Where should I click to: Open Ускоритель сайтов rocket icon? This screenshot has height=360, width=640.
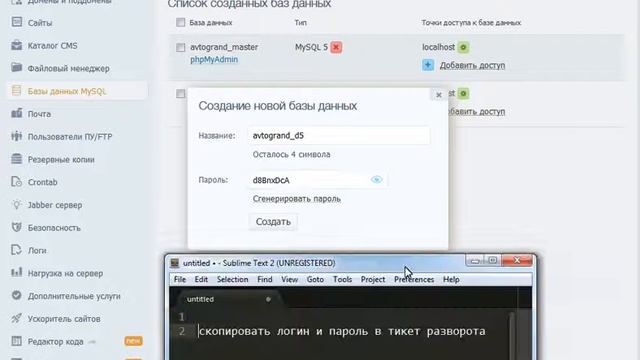tap(17, 318)
